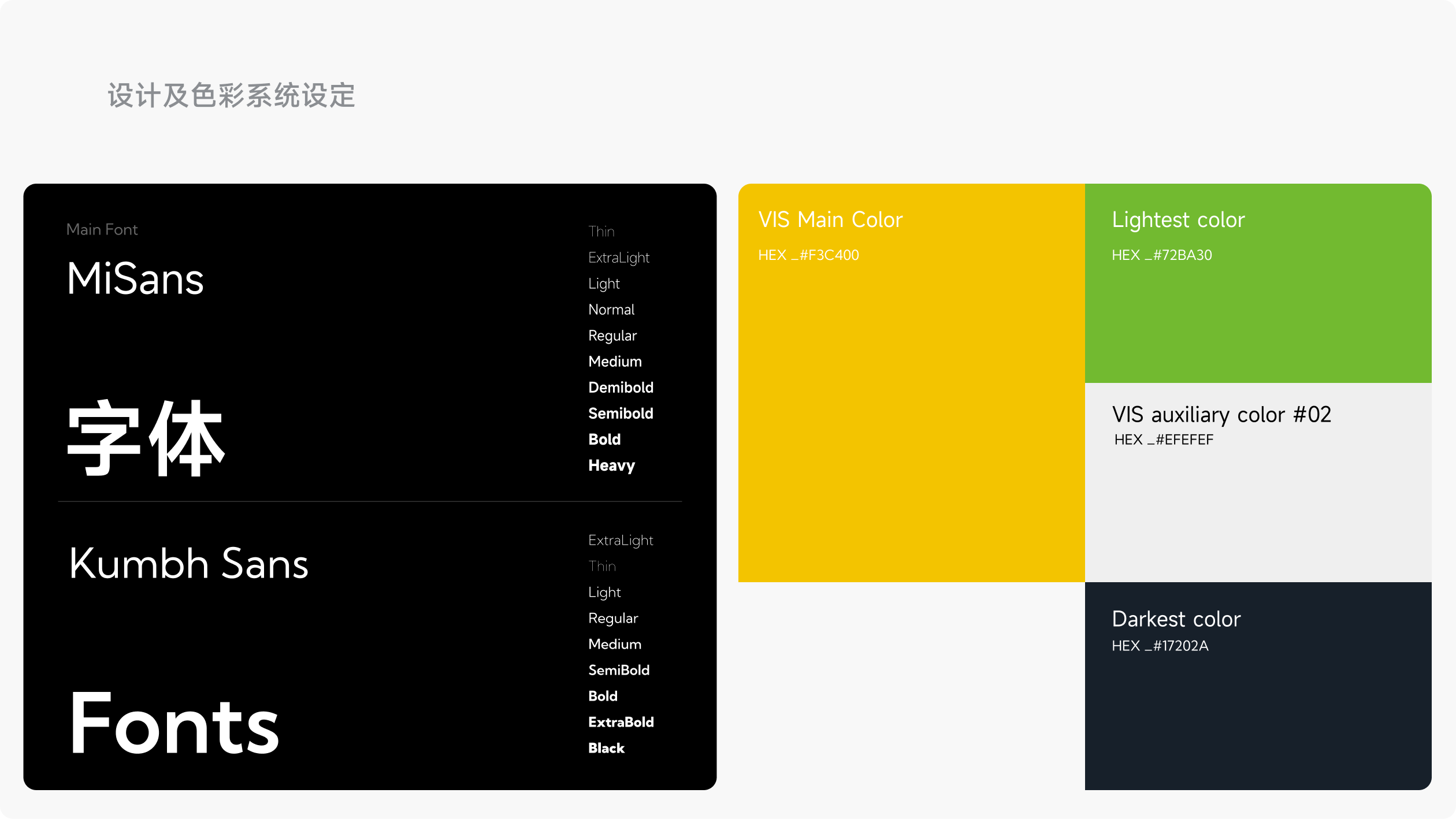The image size is (1456, 819).
Task: Click the Kumbh Sans Black weight label
Action: pyautogui.click(x=606, y=748)
